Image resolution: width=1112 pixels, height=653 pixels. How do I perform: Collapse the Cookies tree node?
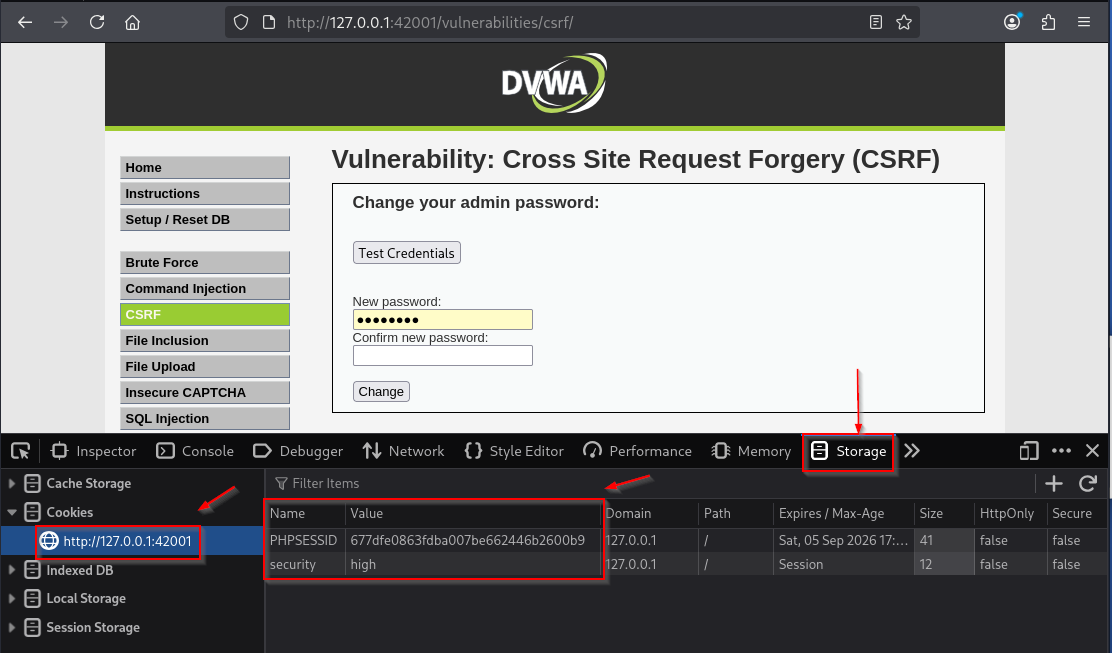click(12, 512)
